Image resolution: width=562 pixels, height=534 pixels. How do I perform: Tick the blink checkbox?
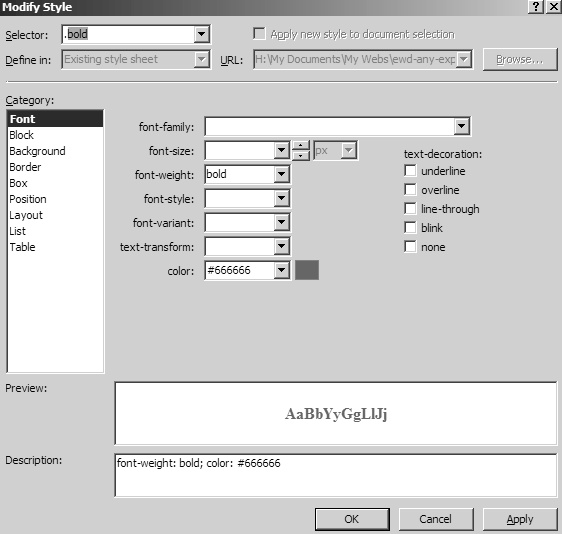(410, 228)
